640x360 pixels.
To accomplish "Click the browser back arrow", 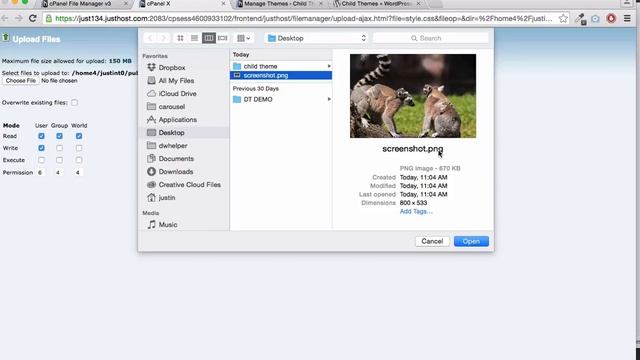I will [5, 18].
